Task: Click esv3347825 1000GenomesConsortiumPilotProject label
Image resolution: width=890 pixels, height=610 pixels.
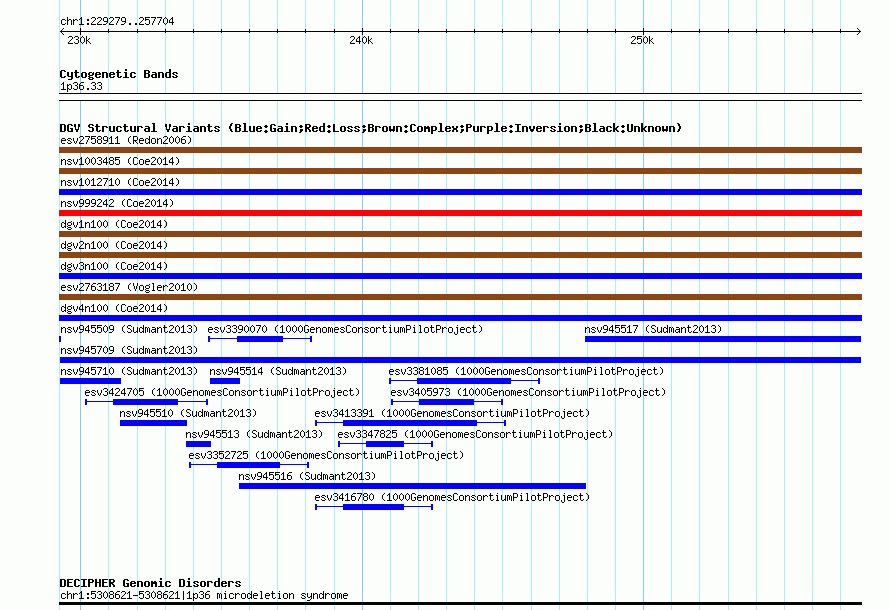Action: (475, 434)
